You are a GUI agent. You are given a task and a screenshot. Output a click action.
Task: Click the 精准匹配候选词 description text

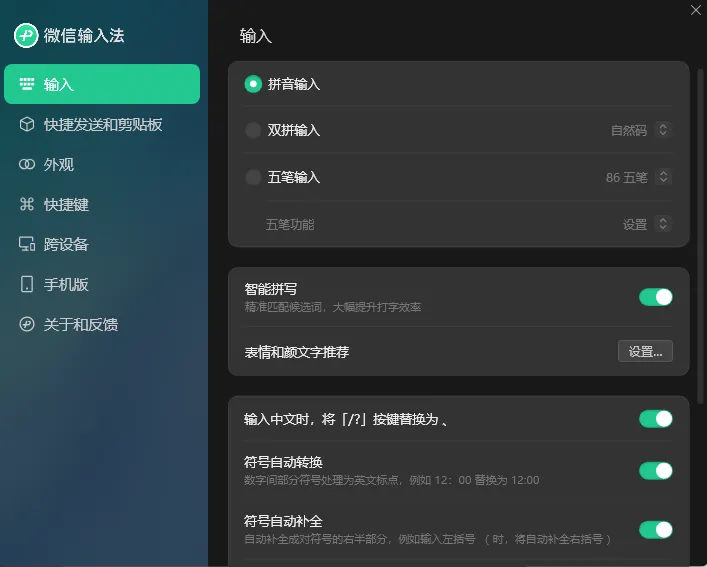pyautogui.click(x=332, y=307)
